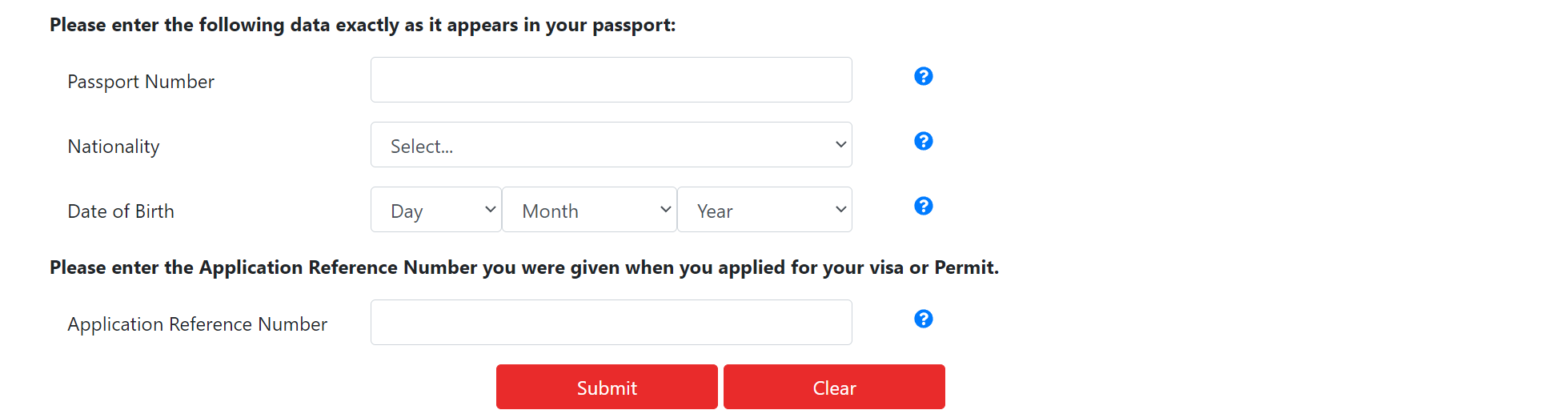Image resolution: width=1568 pixels, height=418 pixels.
Task: Open the Nationality Select dropdown
Action: pos(610,145)
